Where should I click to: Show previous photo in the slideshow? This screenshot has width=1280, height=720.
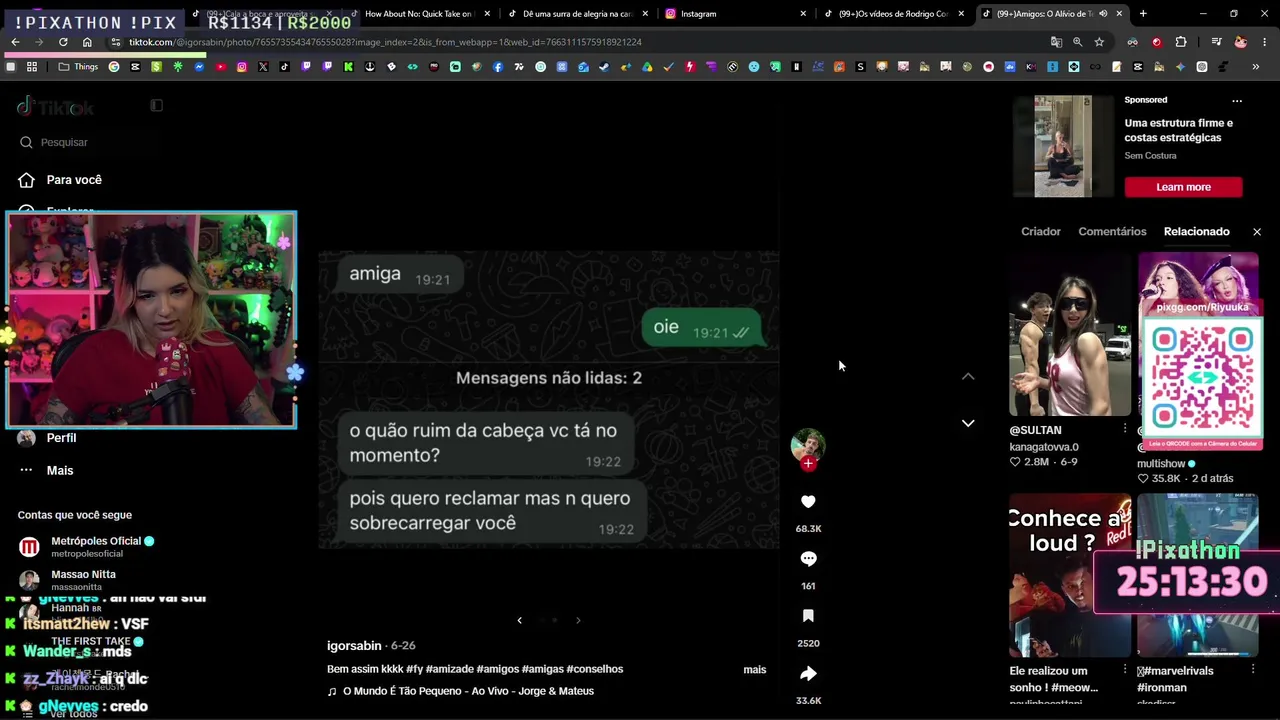[x=519, y=620]
